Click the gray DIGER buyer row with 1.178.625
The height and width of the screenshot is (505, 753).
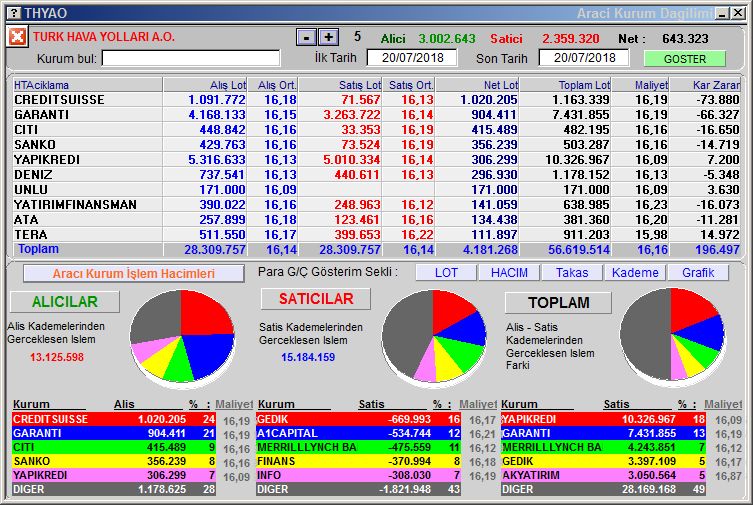114,489
